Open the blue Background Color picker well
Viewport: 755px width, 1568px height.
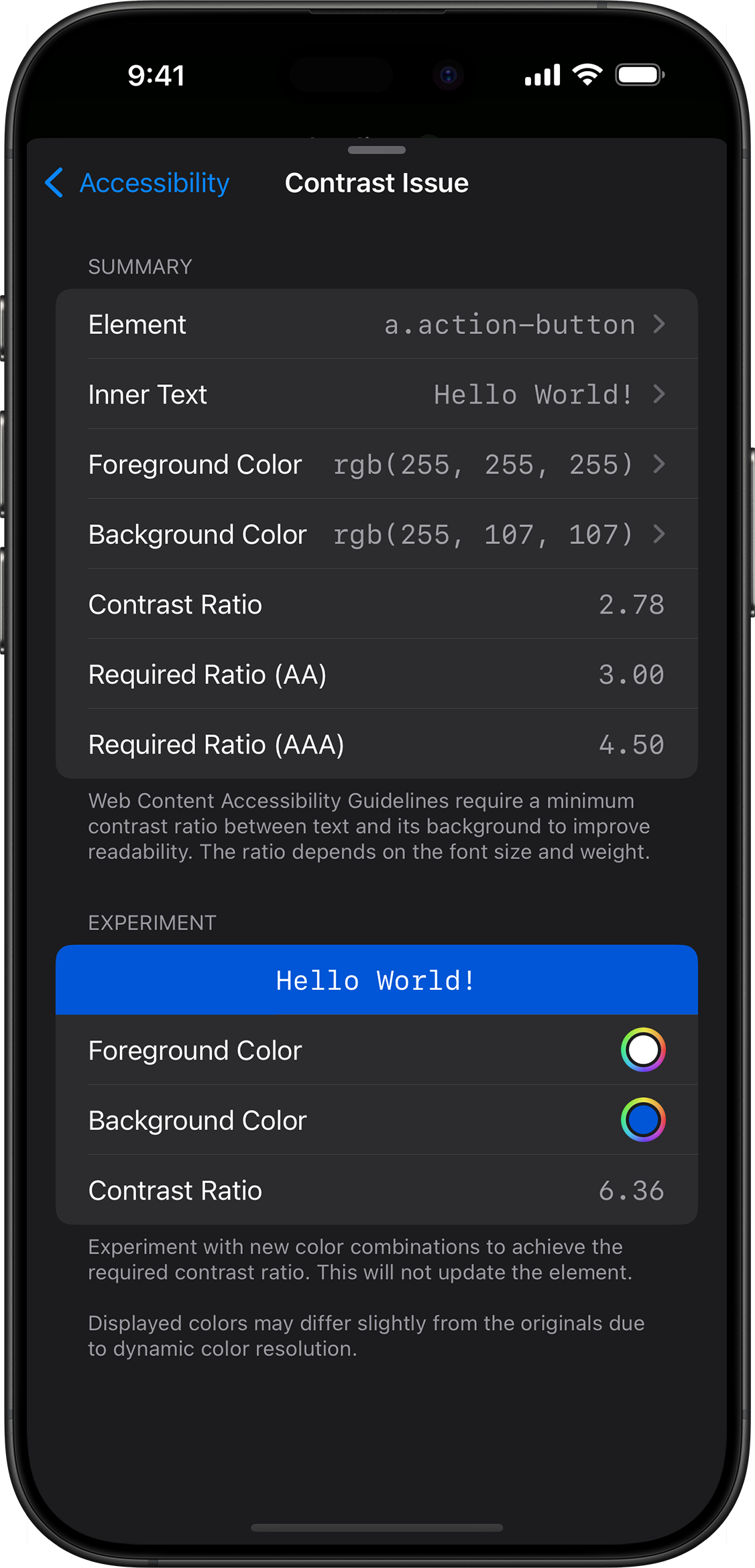click(x=643, y=1120)
